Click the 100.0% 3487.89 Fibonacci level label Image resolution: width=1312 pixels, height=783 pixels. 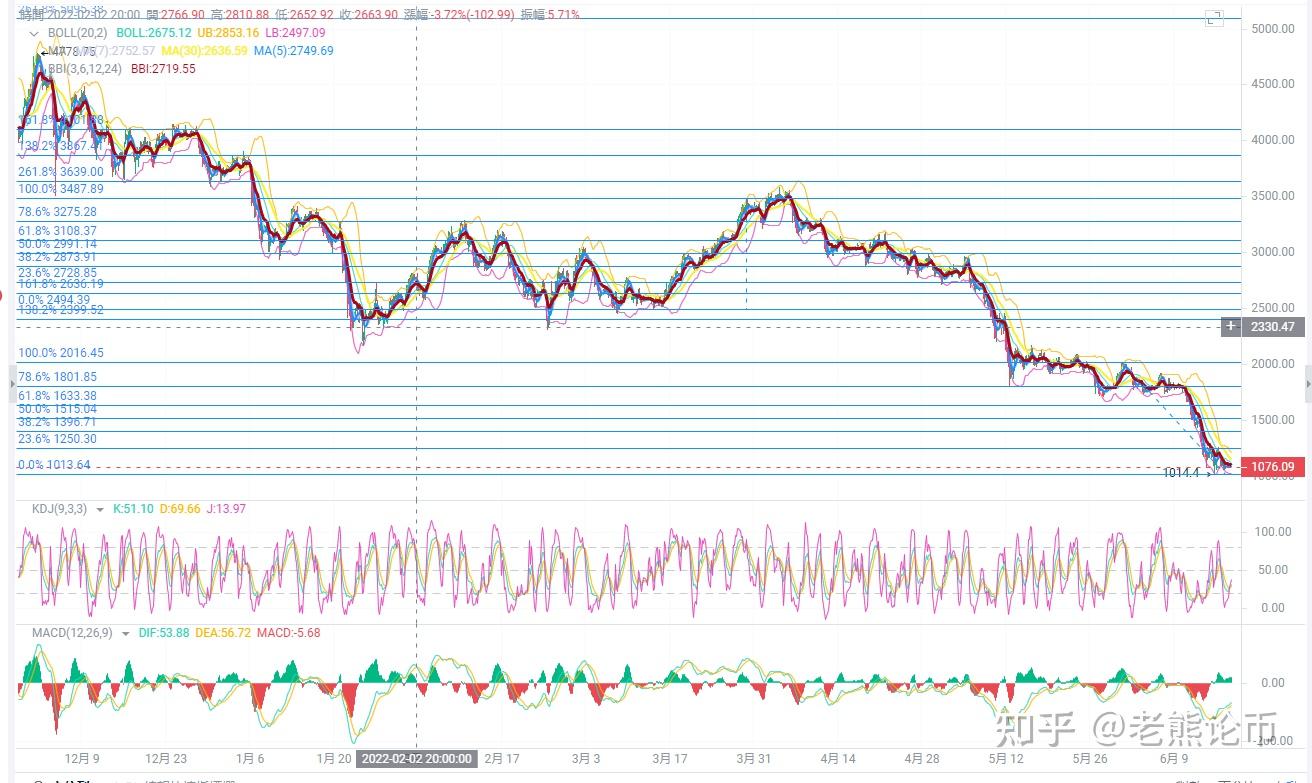(x=61, y=189)
